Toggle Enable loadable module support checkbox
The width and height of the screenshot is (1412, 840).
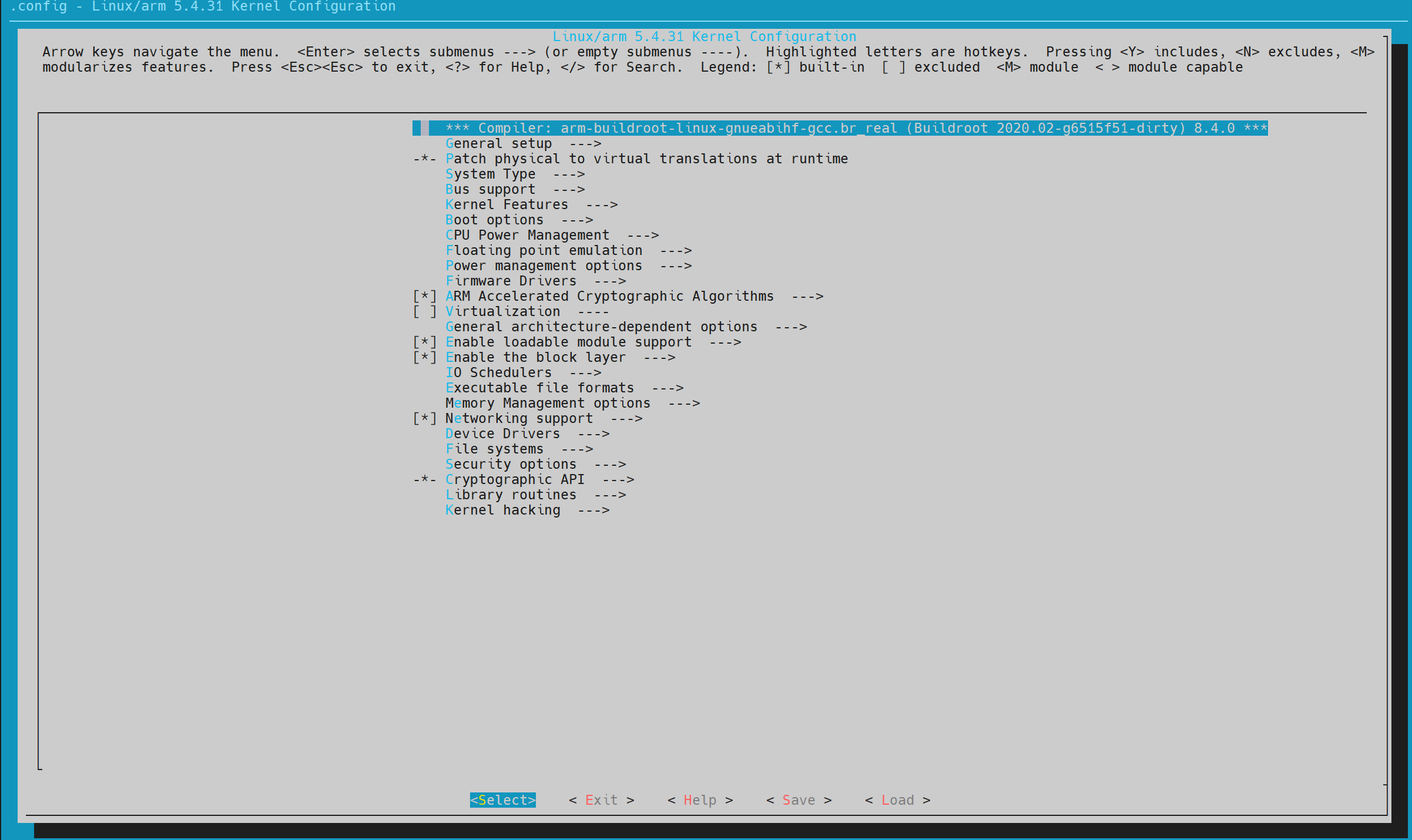point(424,342)
